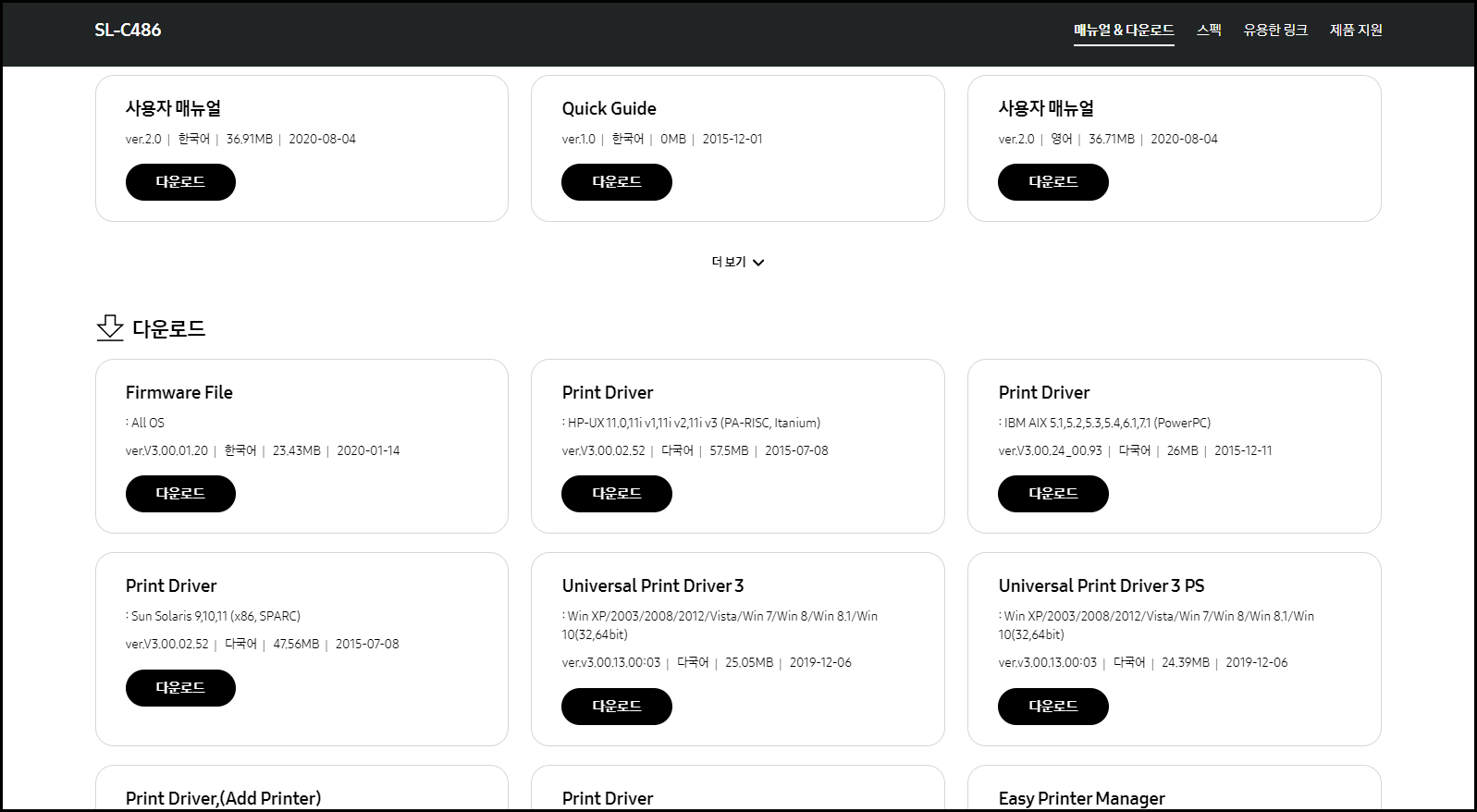The height and width of the screenshot is (812, 1477).
Task: Click the 2019-12-06 date on Universal Print Driver 3 PS
Action: tap(1257, 662)
